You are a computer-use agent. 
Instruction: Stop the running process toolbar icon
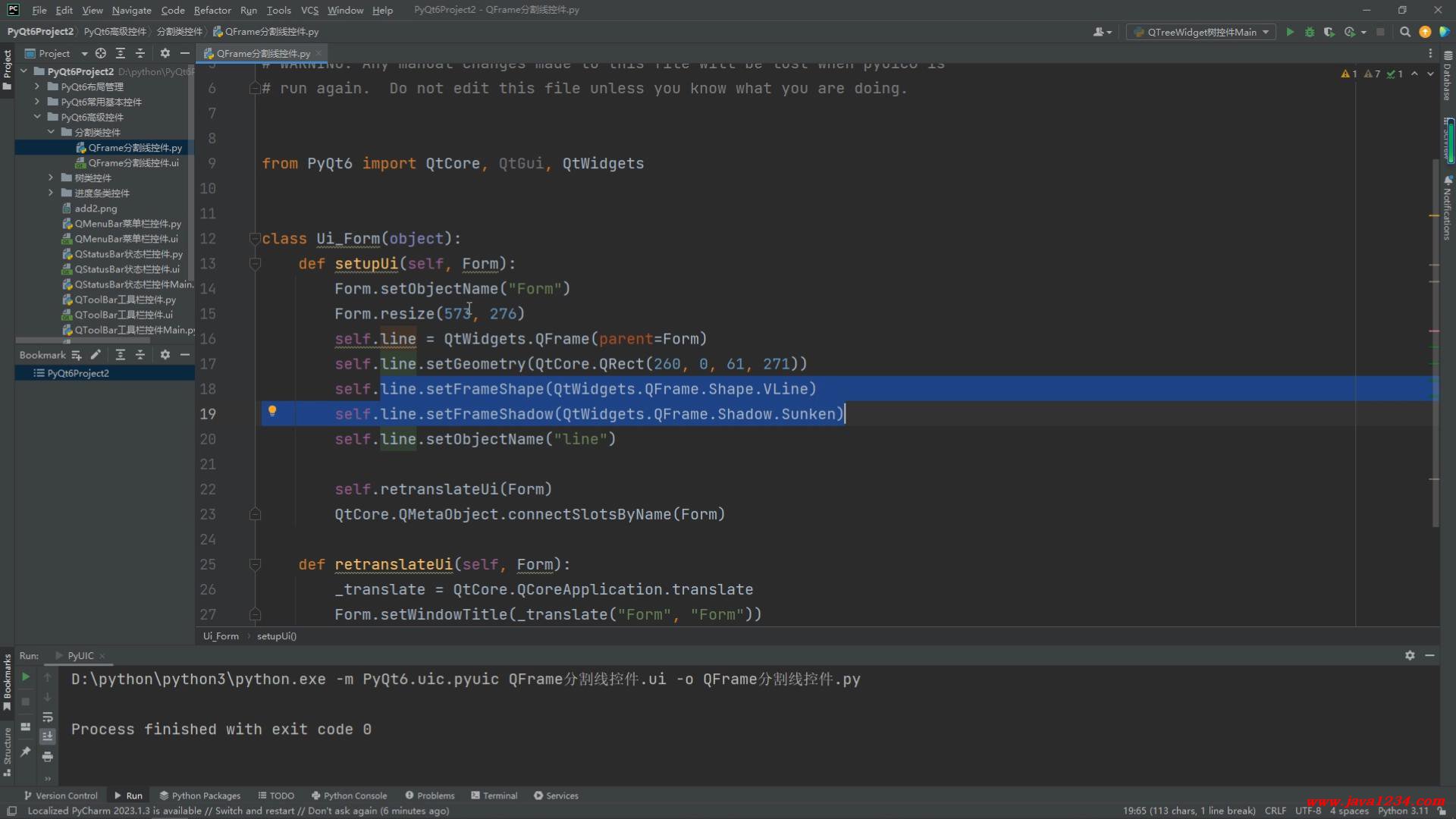(1380, 32)
